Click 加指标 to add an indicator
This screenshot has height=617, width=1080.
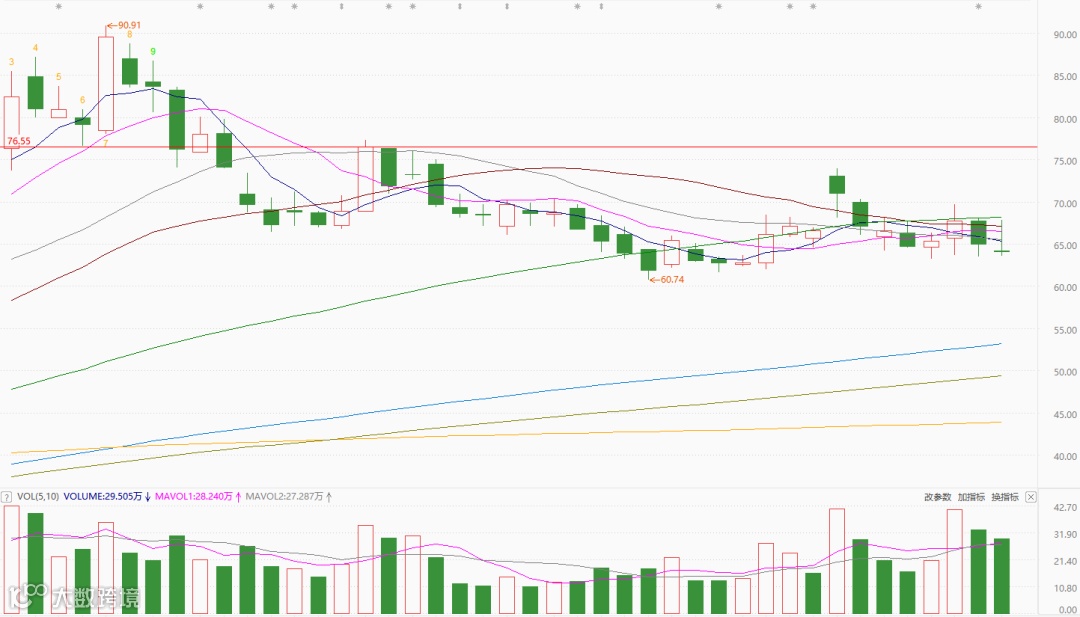point(971,496)
